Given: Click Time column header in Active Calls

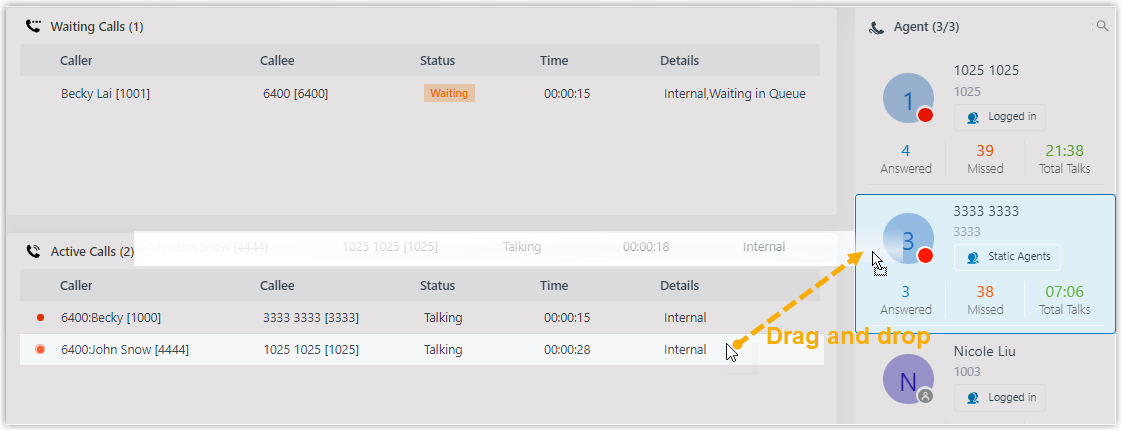Looking at the screenshot, I should click(x=554, y=286).
